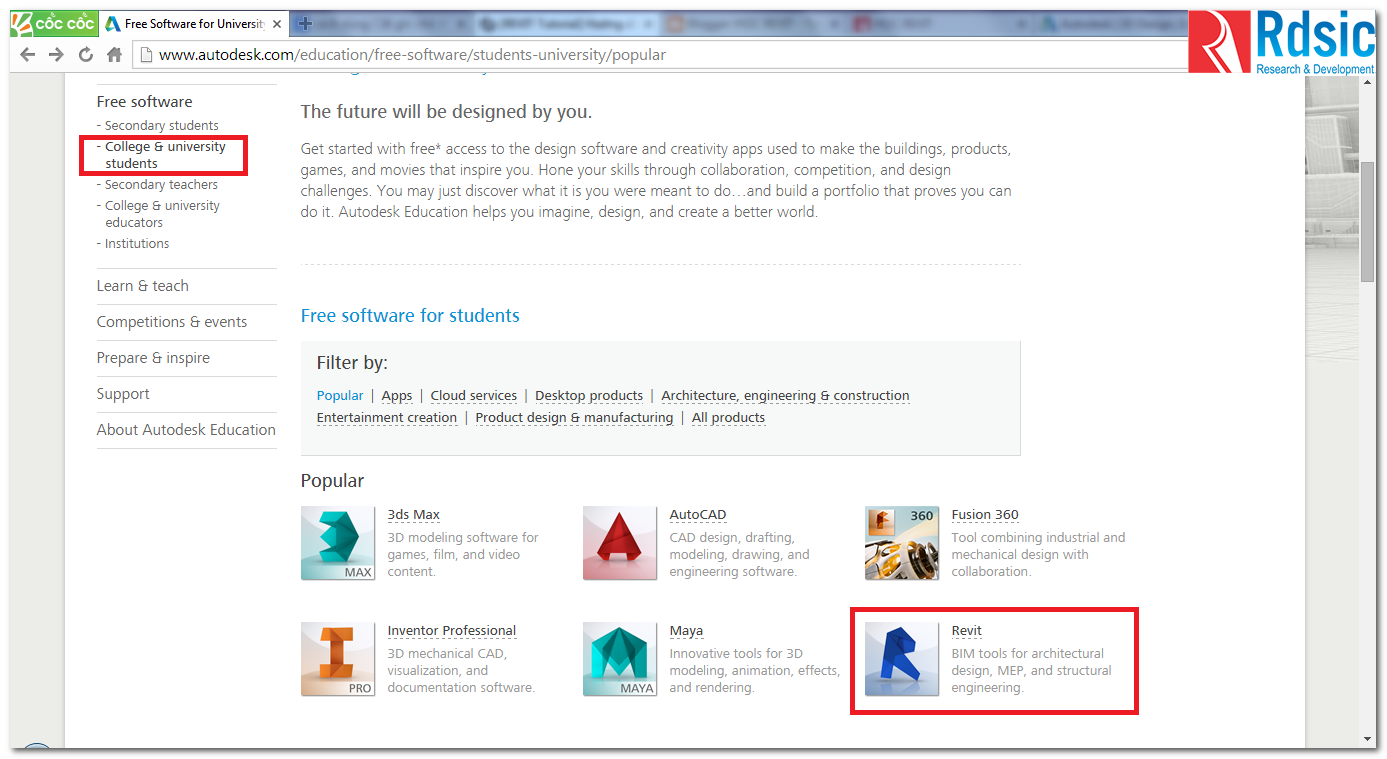This screenshot has height=759, width=1387.
Task: Go back using the browser back arrow
Action: pos(28,55)
